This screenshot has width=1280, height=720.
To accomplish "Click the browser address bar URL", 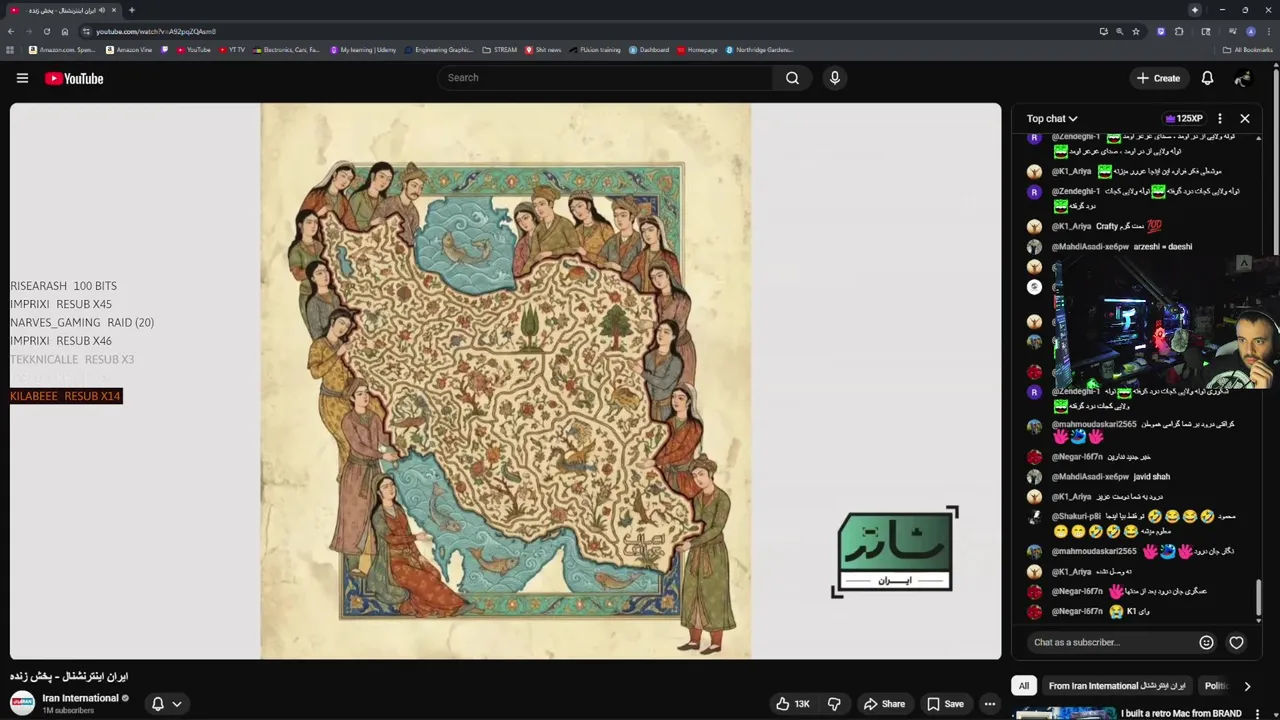I will 156,31.
